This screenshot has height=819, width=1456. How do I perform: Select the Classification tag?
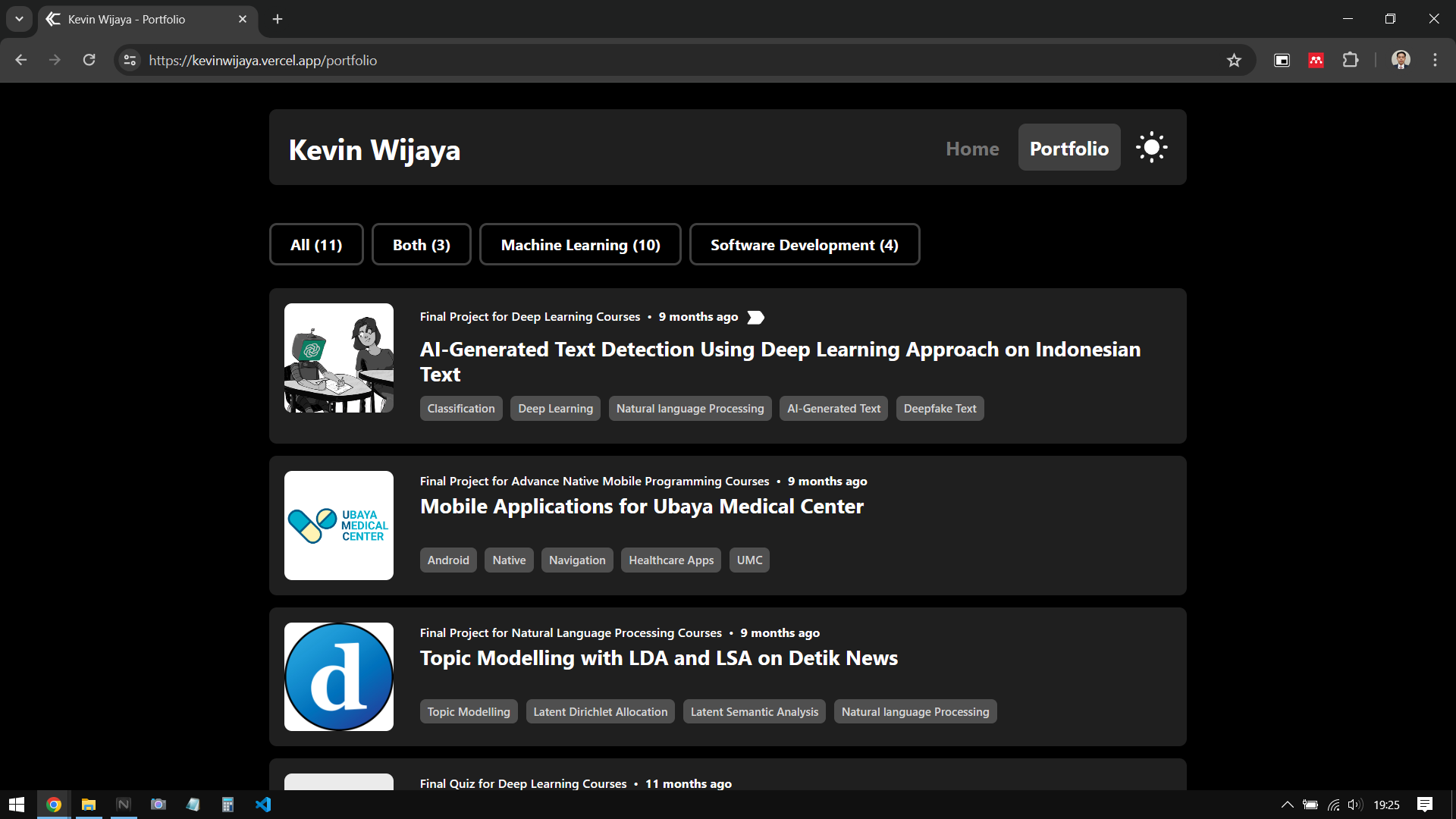coord(461,409)
